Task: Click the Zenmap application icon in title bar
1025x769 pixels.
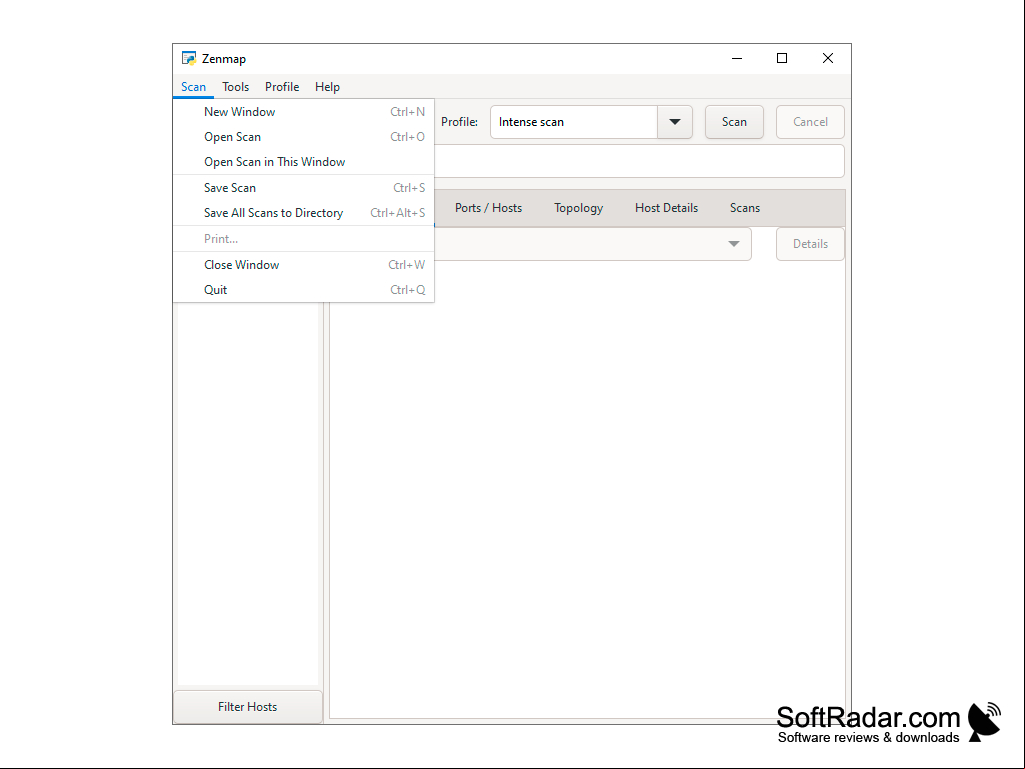Action: tap(189, 58)
